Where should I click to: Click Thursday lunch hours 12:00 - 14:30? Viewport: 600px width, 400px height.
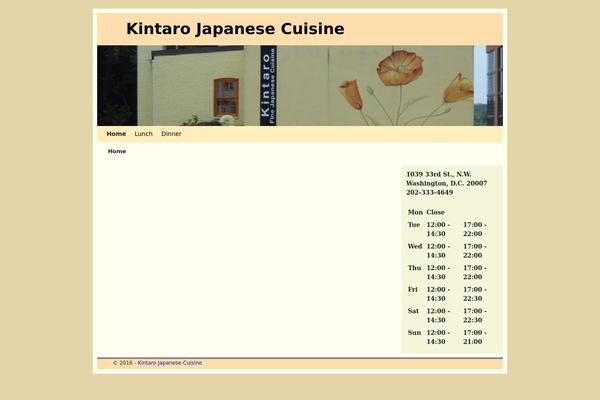tap(438, 273)
